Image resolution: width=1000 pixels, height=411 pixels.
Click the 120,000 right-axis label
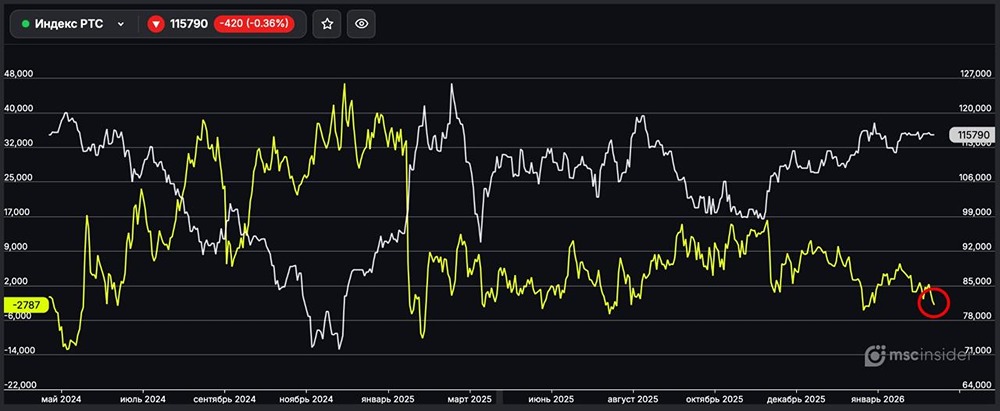tap(976, 109)
